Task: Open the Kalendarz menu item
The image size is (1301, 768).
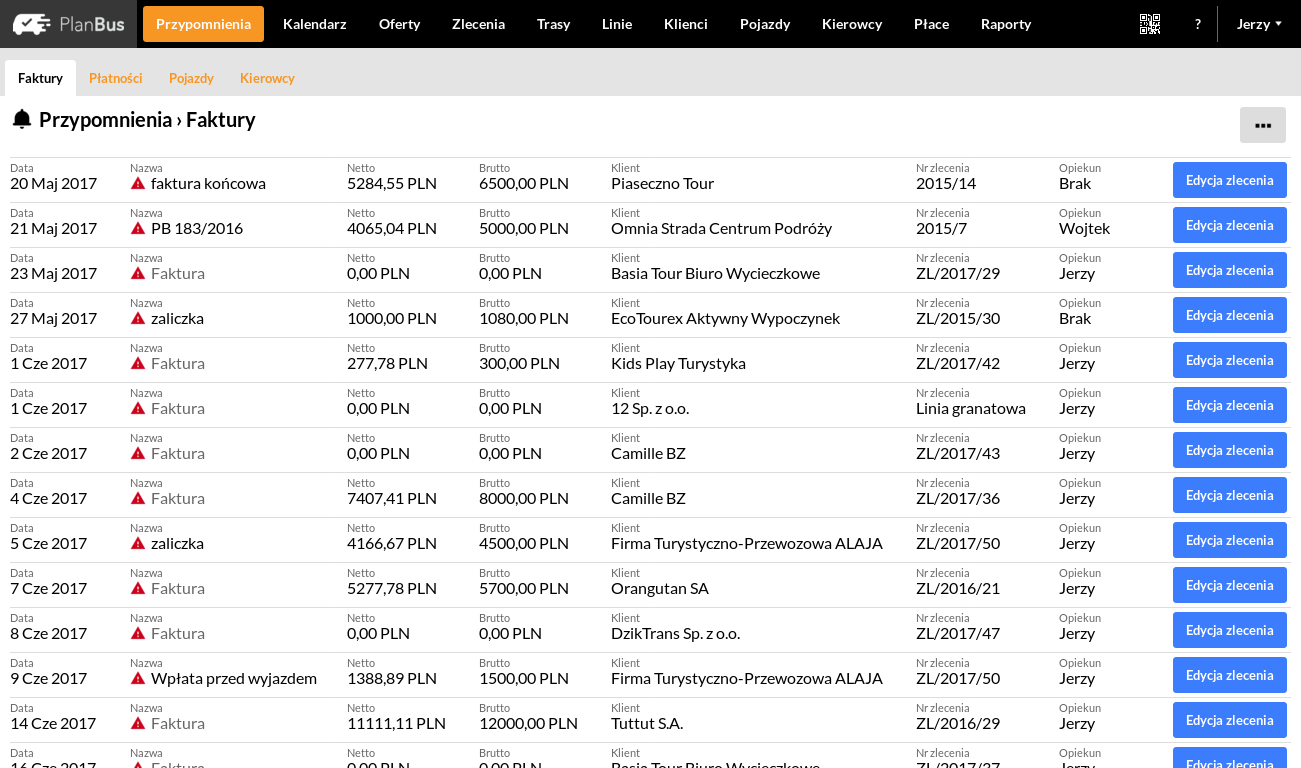Action: point(314,24)
